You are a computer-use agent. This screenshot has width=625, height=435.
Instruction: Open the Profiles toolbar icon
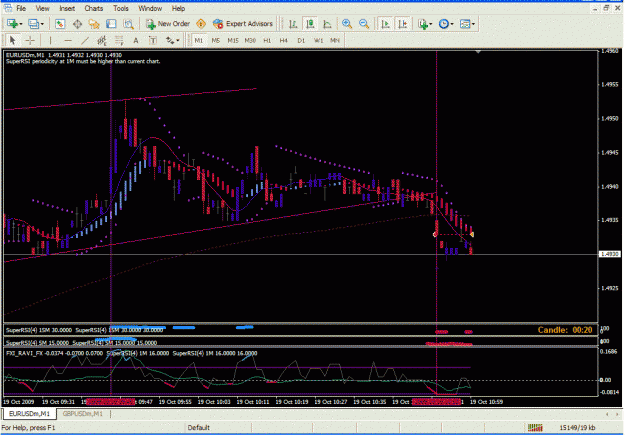pyautogui.click(x=33, y=24)
